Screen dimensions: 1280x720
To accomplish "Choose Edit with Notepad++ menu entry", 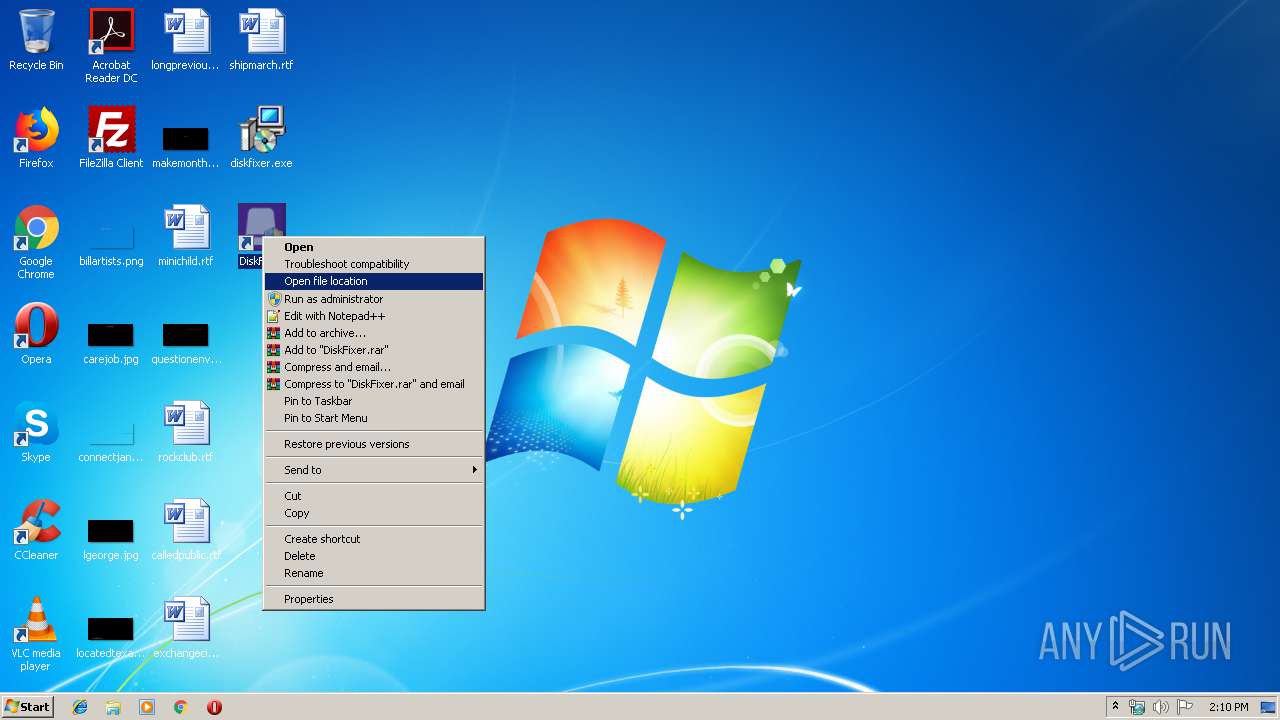I will point(374,316).
